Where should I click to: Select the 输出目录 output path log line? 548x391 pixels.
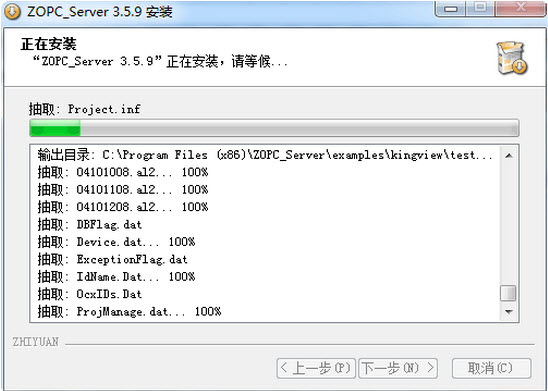click(x=265, y=155)
